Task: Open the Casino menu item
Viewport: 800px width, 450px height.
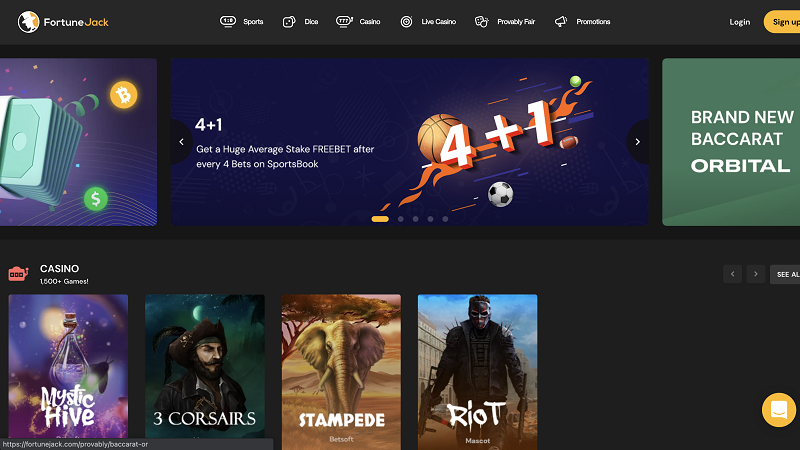Action: 370,21
